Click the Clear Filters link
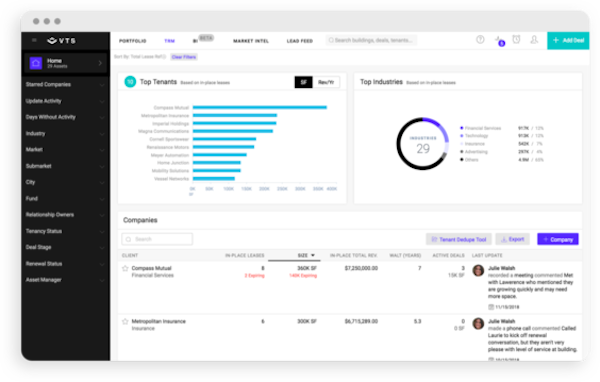Image resolution: width=600 pixels, height=382 pixels. pyautogui.click(x=184, y=57)
